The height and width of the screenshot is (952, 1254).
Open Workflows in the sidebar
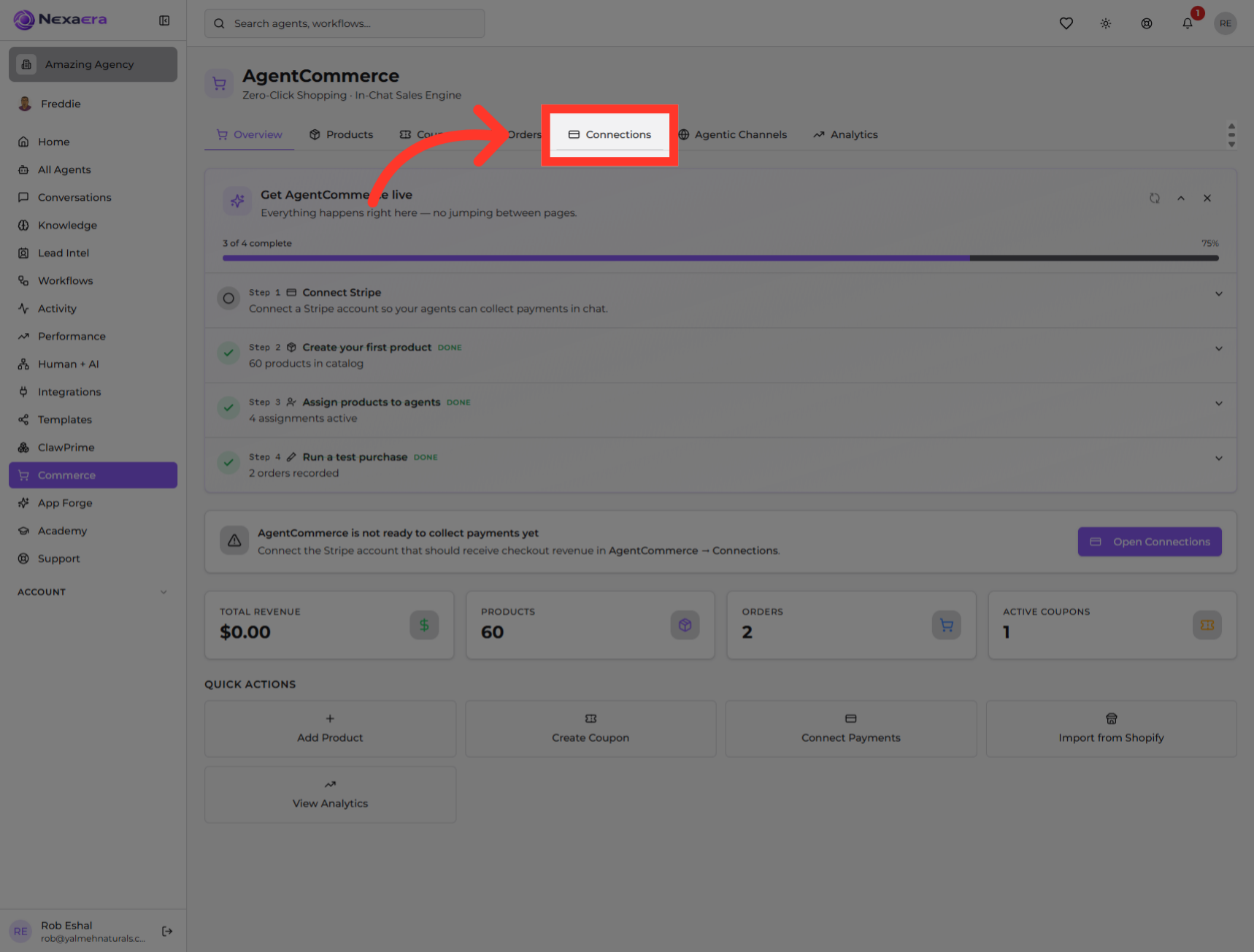pos(93,280)
